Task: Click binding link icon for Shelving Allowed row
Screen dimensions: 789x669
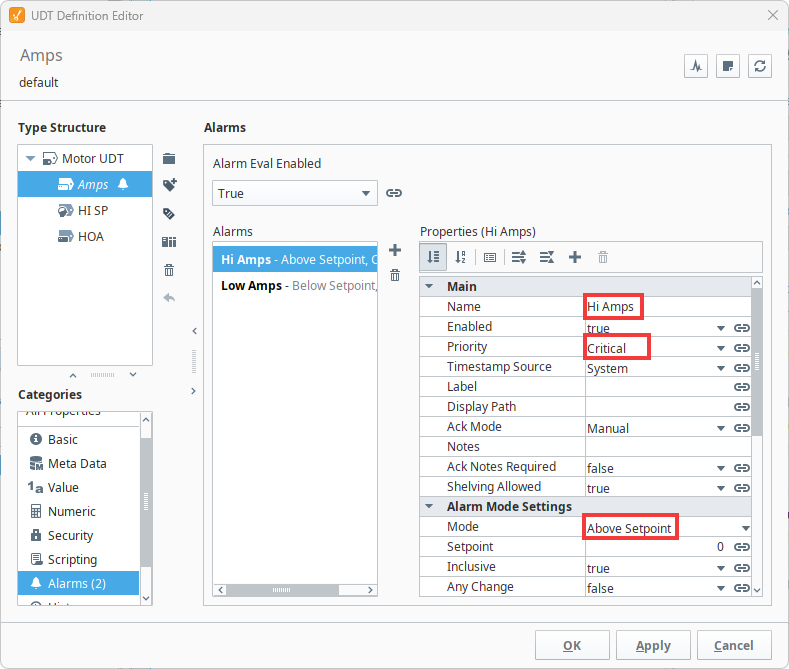Action: (742, 488)
